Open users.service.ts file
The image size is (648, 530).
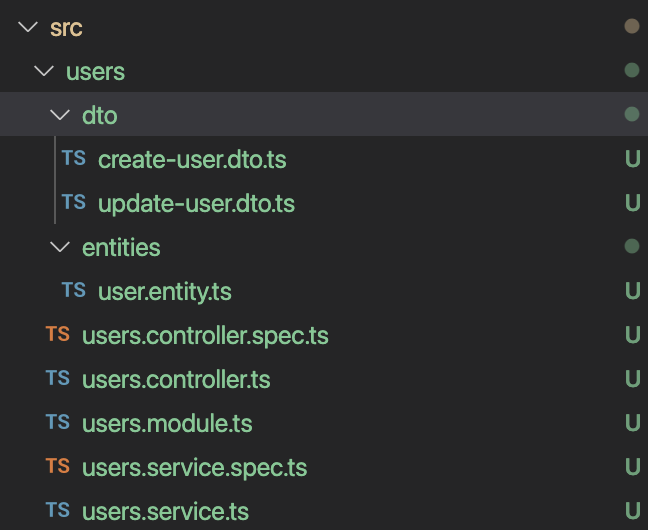(x=165, y=512)
